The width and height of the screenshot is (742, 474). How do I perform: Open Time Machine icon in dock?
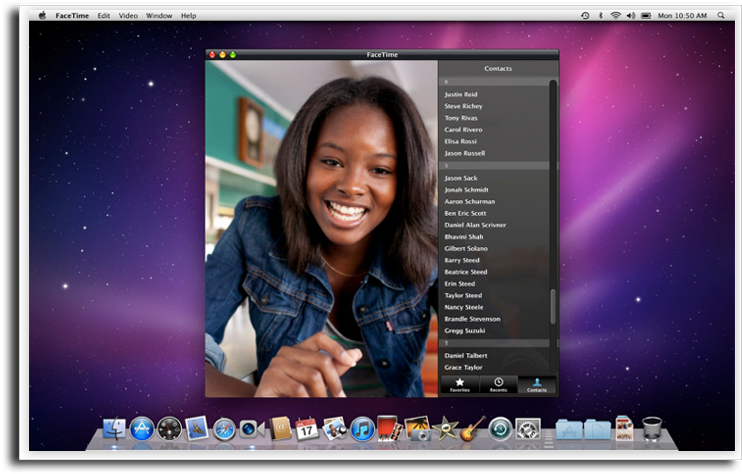(500, 429)
